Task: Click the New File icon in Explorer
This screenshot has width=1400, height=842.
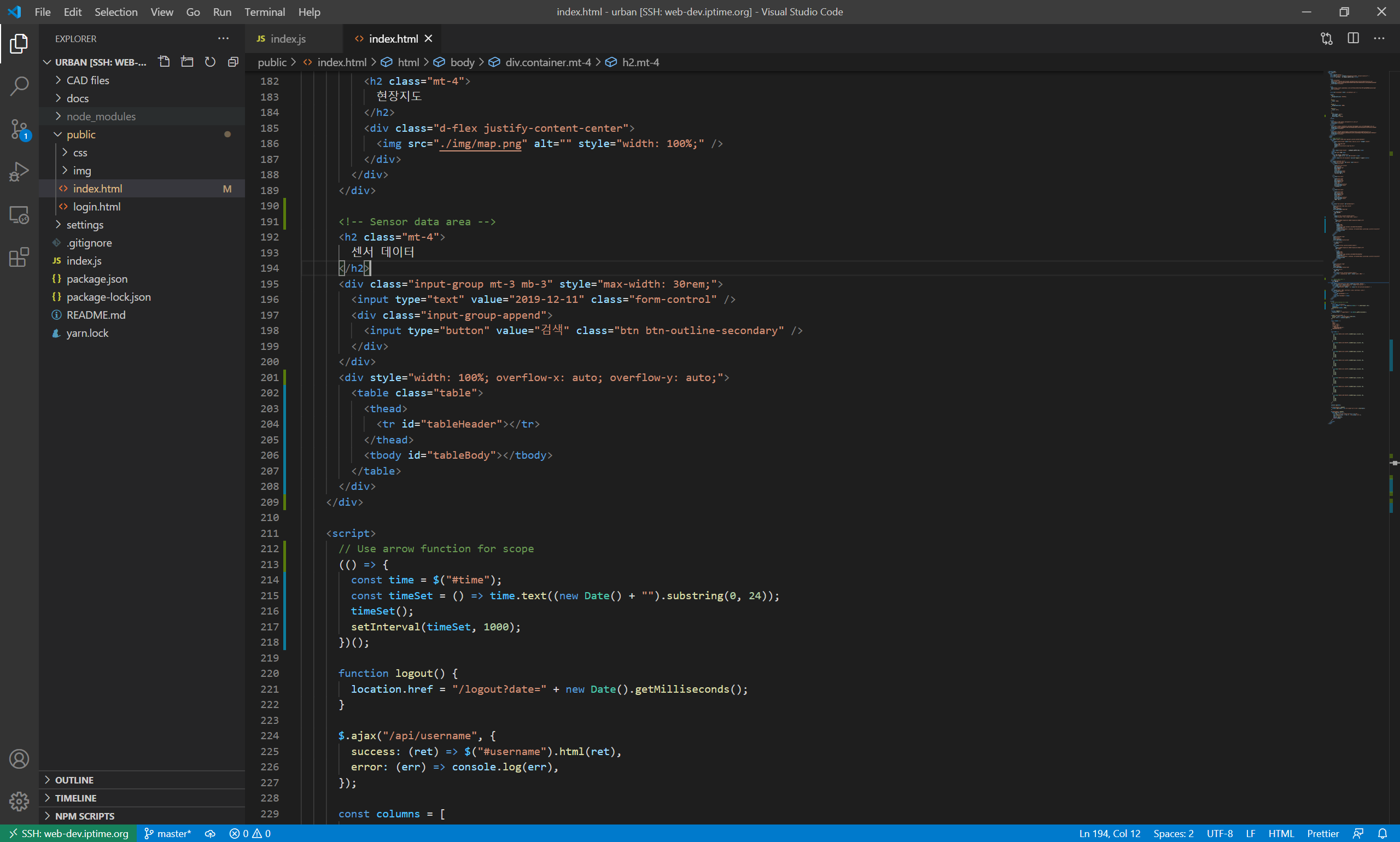Action: coord(164,62)
